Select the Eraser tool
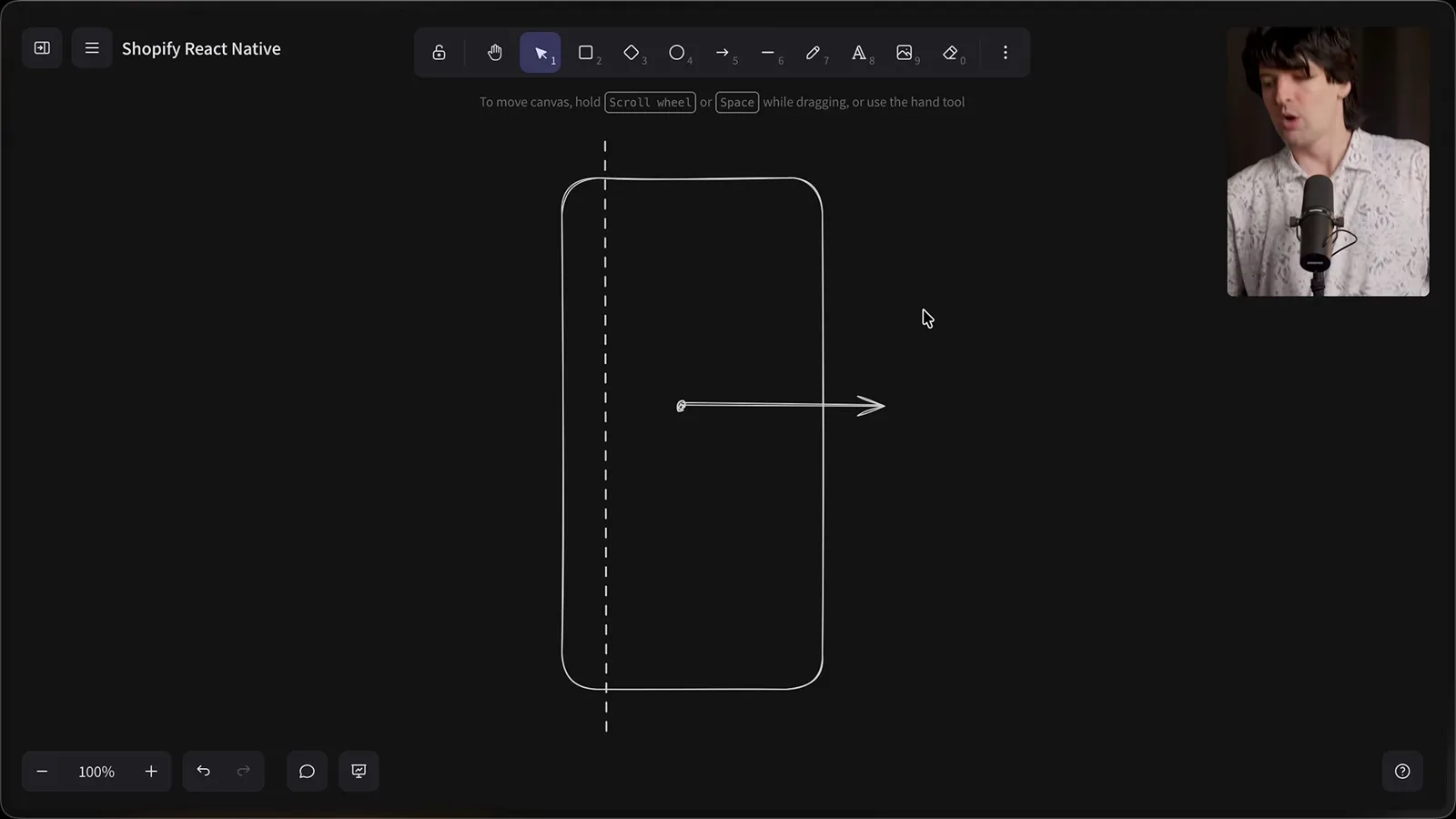 [x=951, y=53]
